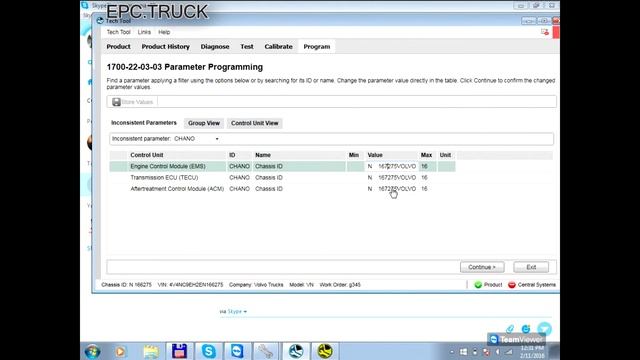The height and width of the screenshot is (360, 640).
Task: Open the Skype dropdown link below Tech Tool
Action: point(237,311)
